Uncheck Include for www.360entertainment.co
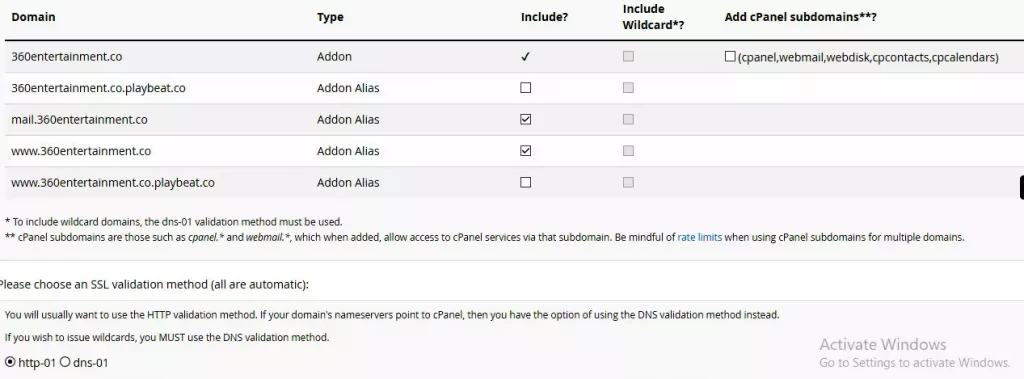 (526, 151)
